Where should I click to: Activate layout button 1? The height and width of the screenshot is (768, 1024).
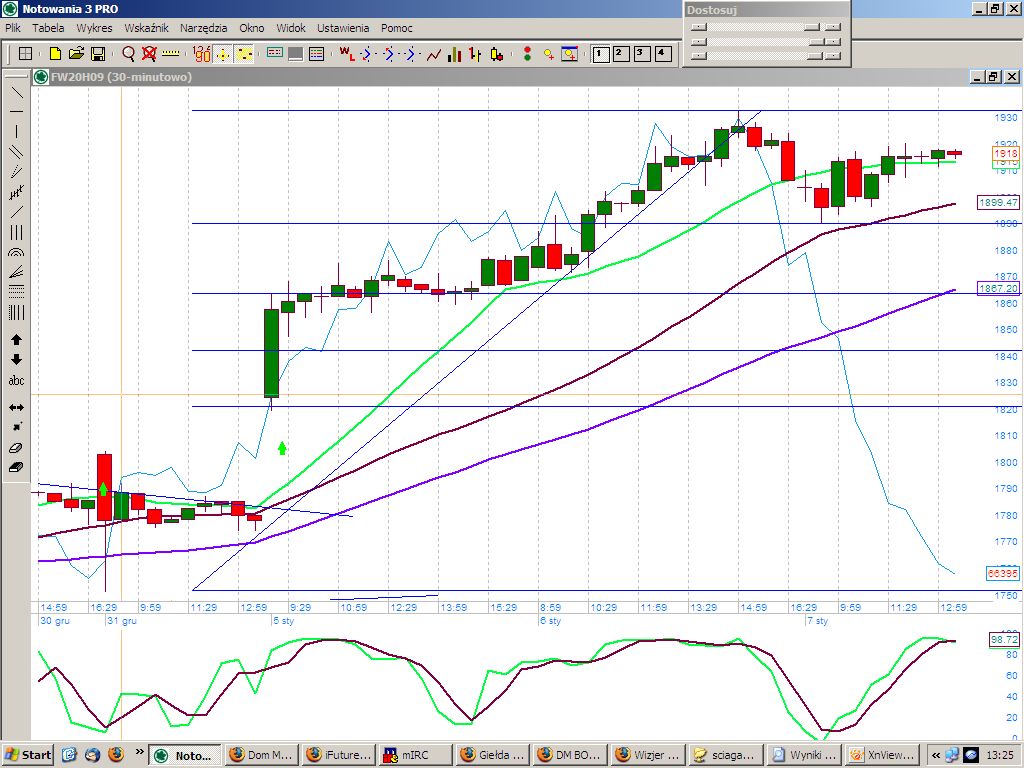(600, 54)
